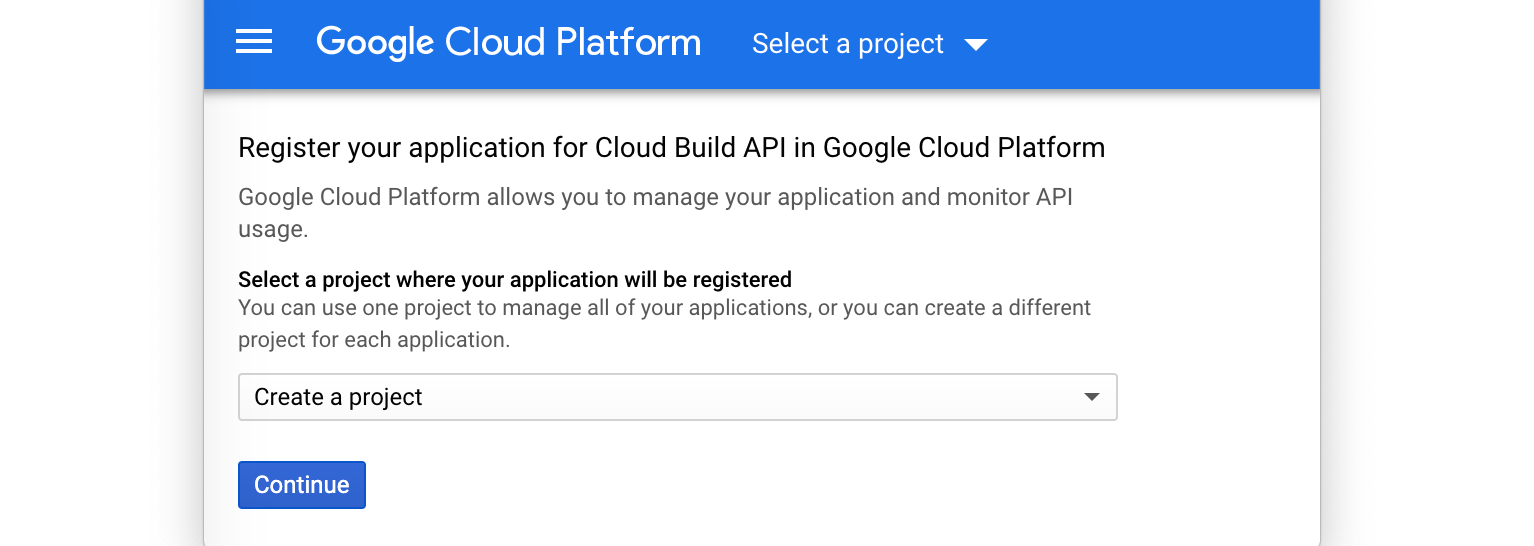Click the bold Select a project label
The width and height of the screenshot is (1534, 546).
[514, 279]
